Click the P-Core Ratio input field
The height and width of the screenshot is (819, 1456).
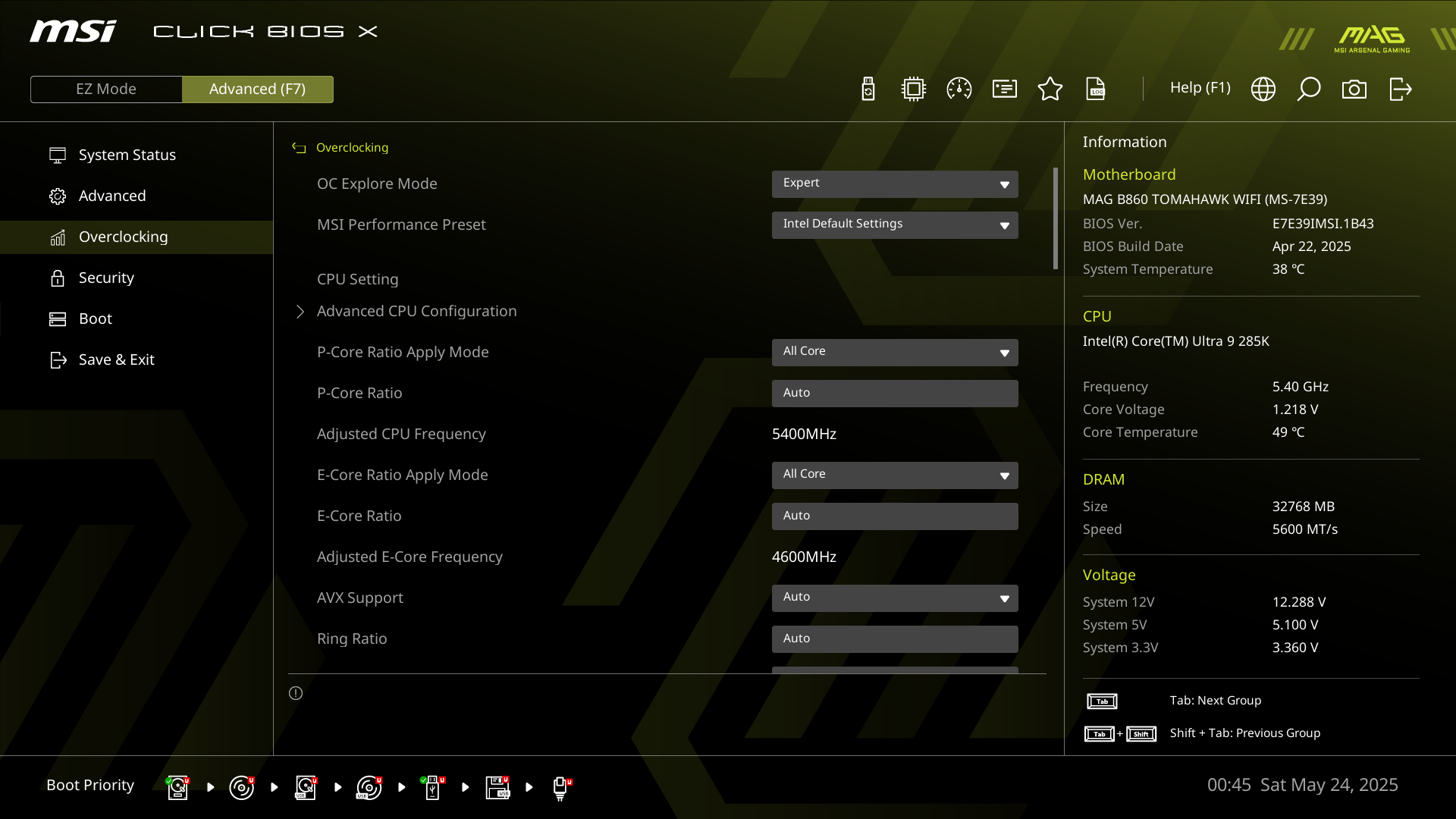tap(895, 393)
